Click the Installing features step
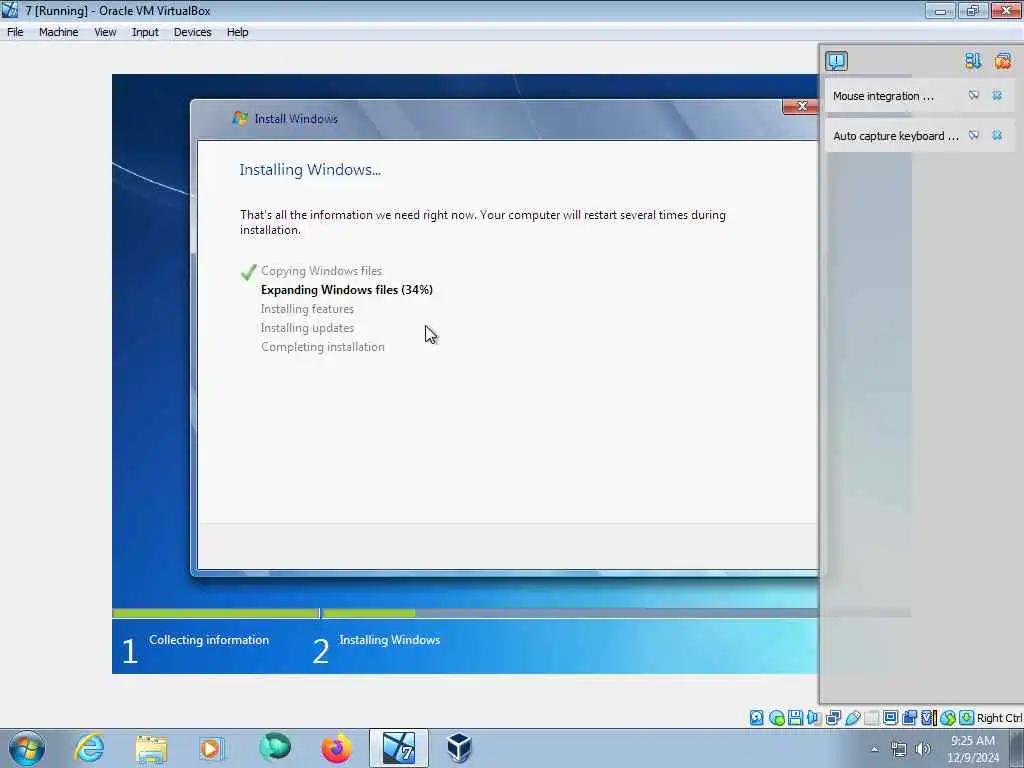This screenshot has height=768, width=1024. point(307,308)
